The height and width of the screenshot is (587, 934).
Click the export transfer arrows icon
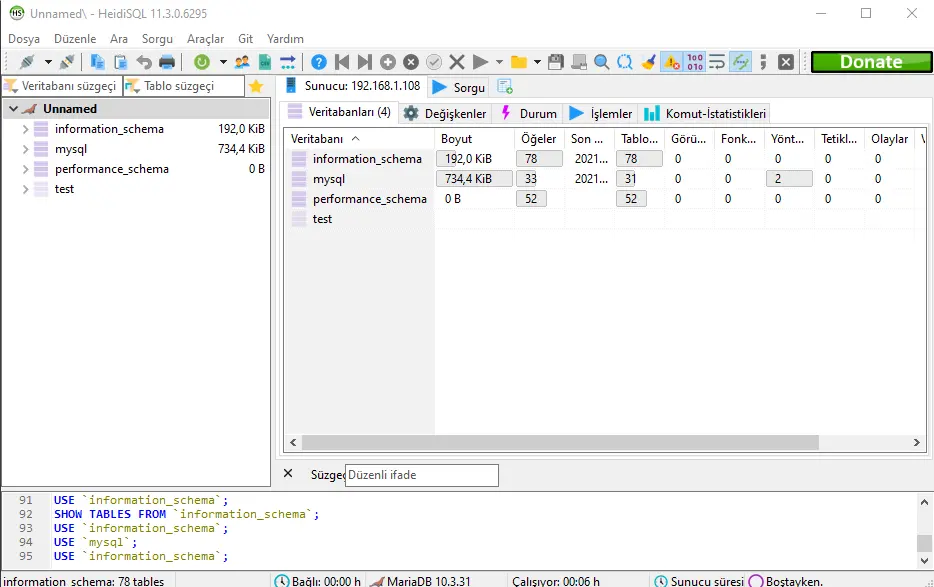(288, 61)
